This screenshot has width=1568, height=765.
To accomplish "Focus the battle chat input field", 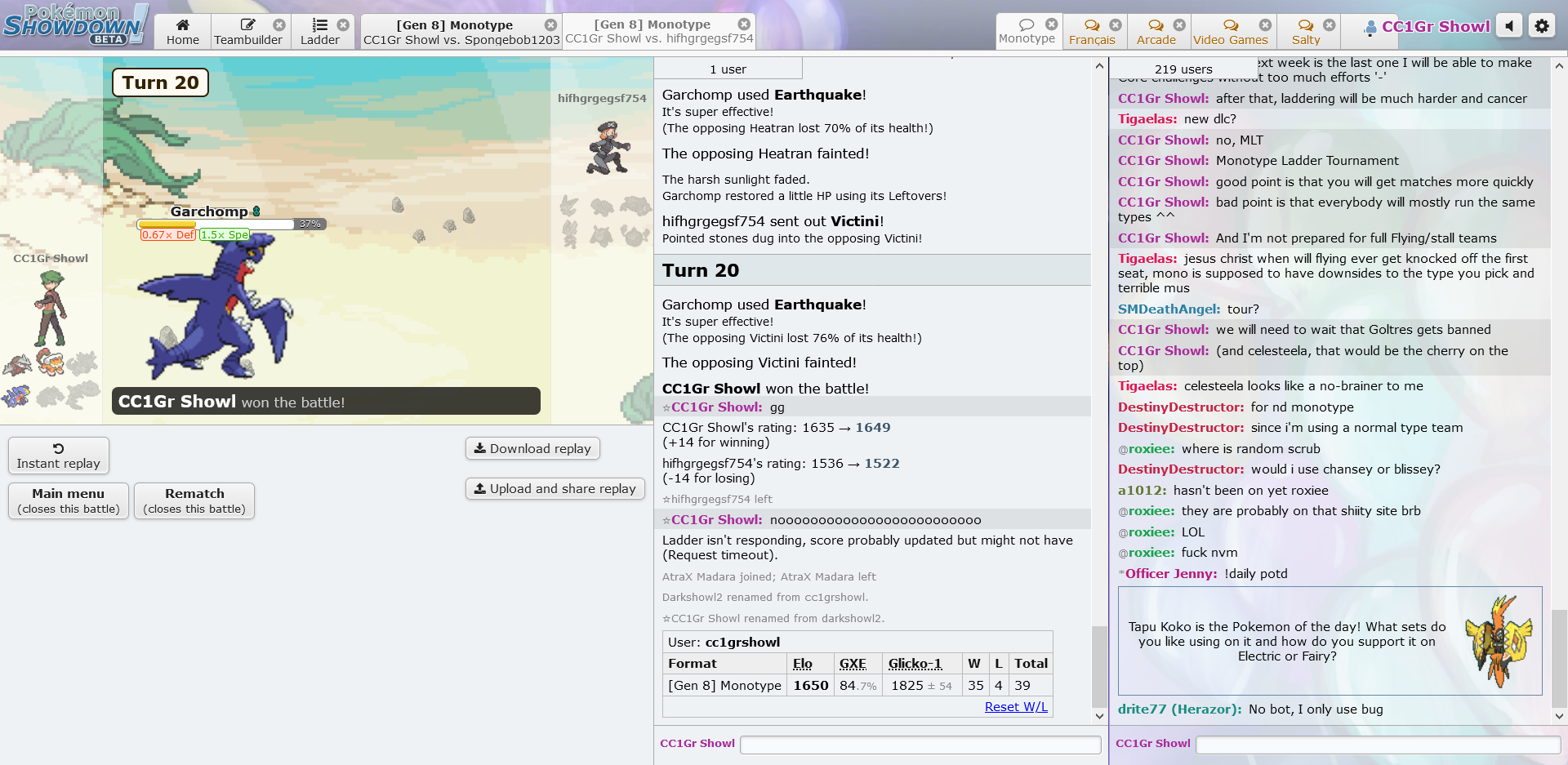I will pyautogui.click(x=920, y=745).
